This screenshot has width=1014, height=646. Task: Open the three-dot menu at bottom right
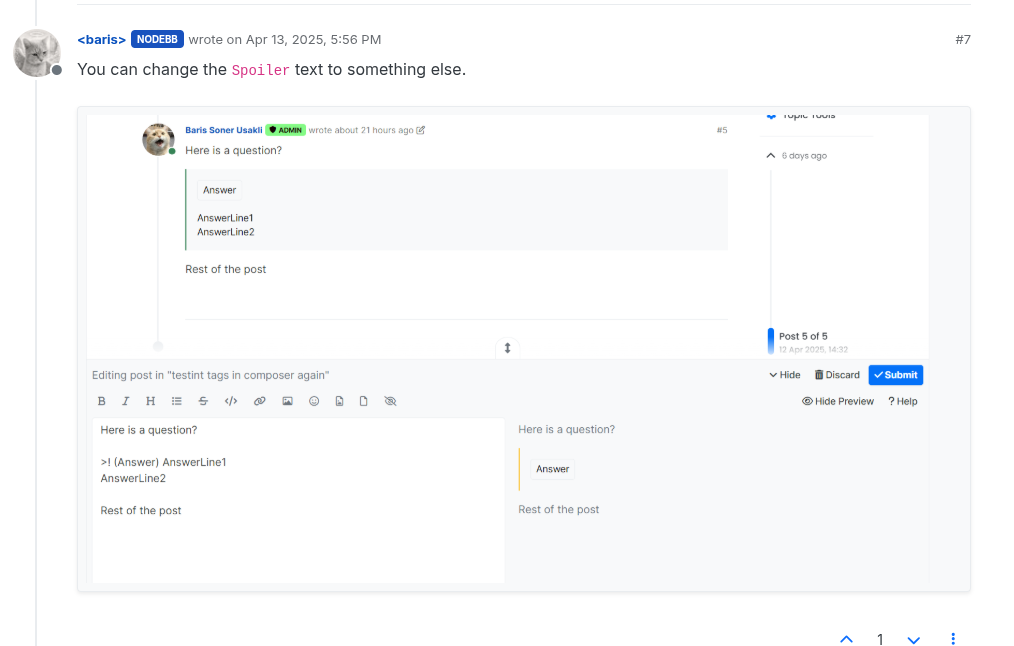pyautogui.click(x=953, y=639)
